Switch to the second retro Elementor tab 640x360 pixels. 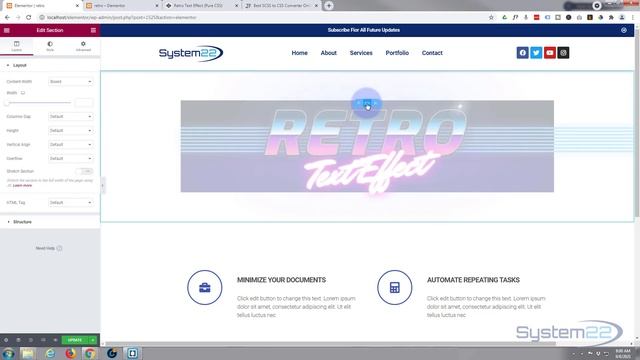tap(122, 6)
